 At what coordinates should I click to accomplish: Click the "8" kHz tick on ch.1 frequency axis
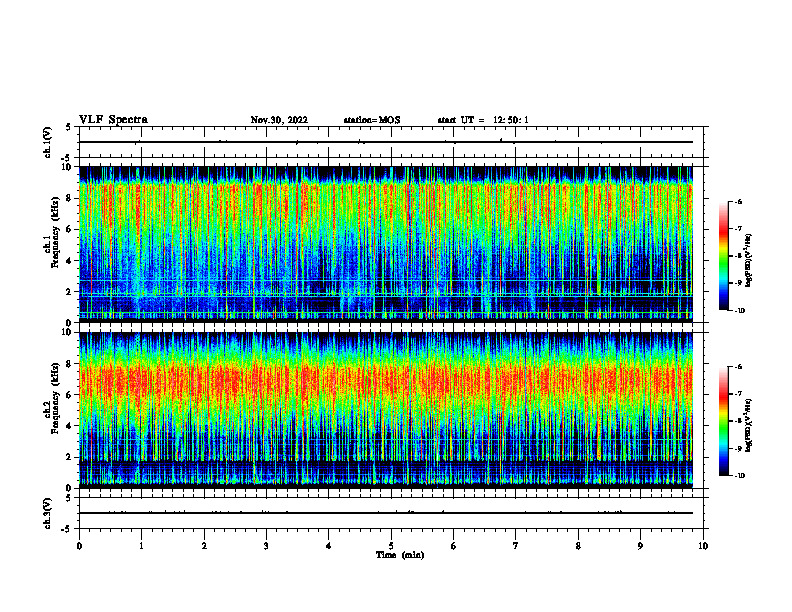pyautogui.click(x=69, y=198)
